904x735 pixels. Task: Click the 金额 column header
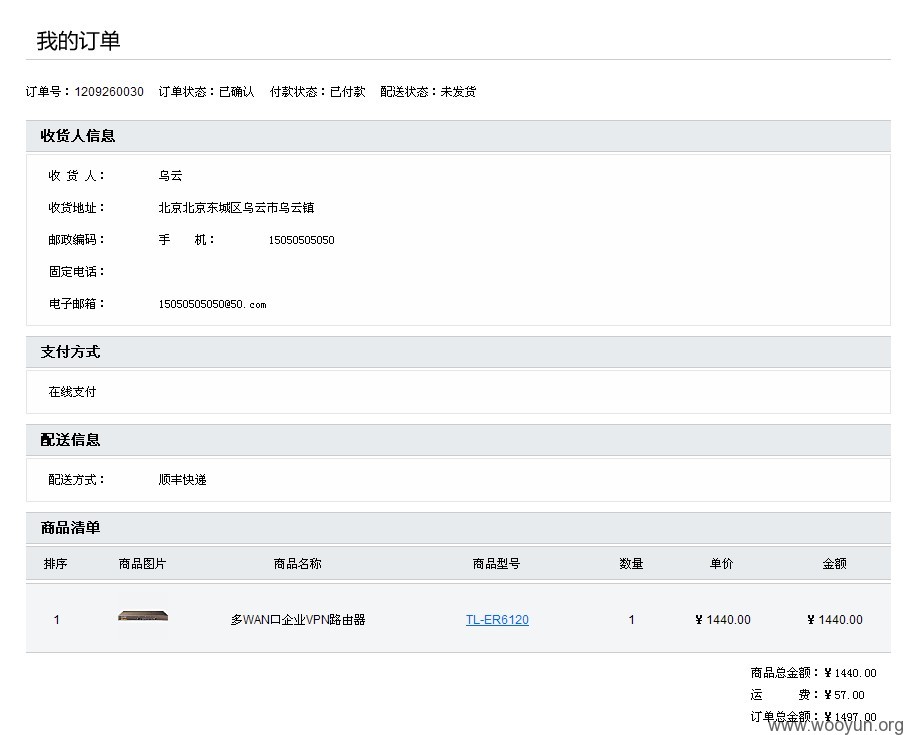834,564
